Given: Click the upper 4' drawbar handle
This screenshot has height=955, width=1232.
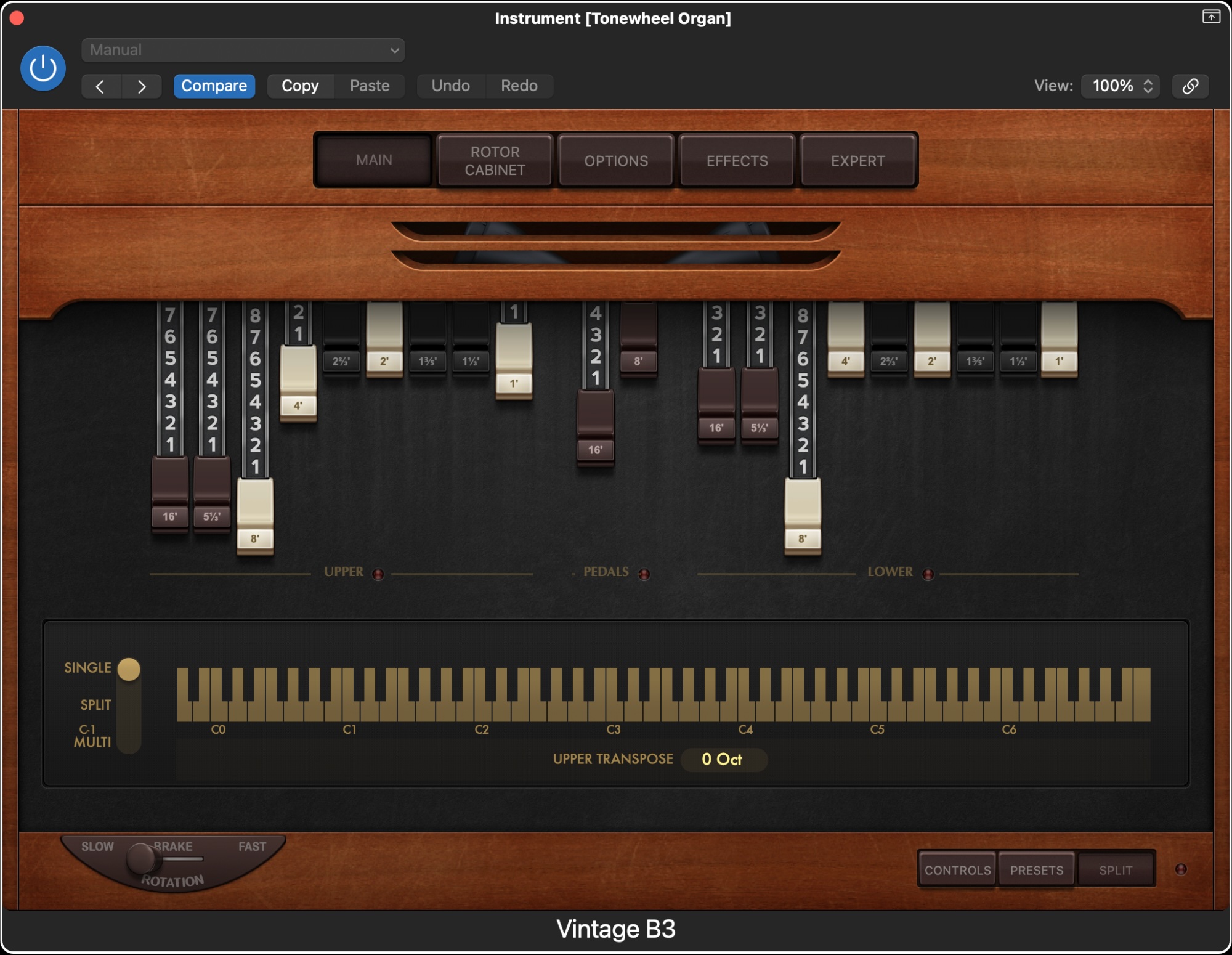Looking at the screenshot, I should click(298, 383).
